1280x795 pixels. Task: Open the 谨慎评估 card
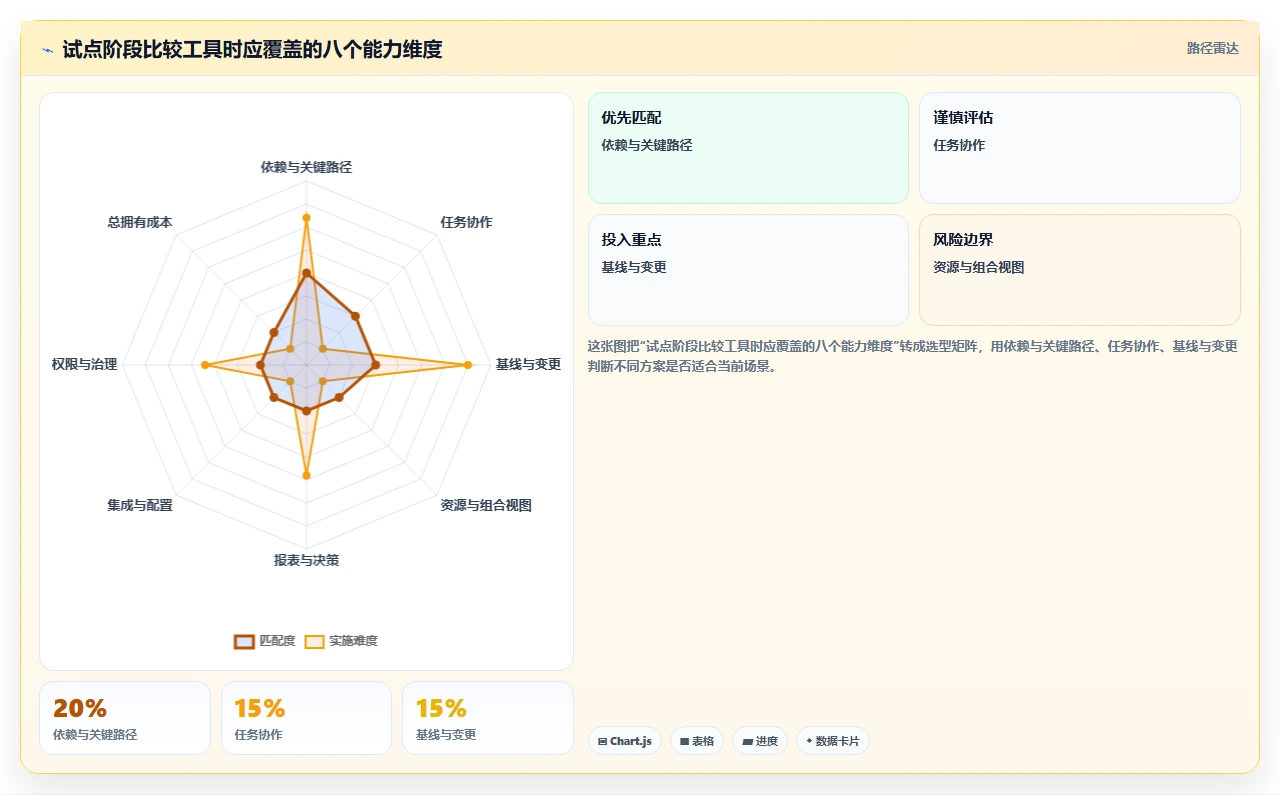(x=1079, y=148)
